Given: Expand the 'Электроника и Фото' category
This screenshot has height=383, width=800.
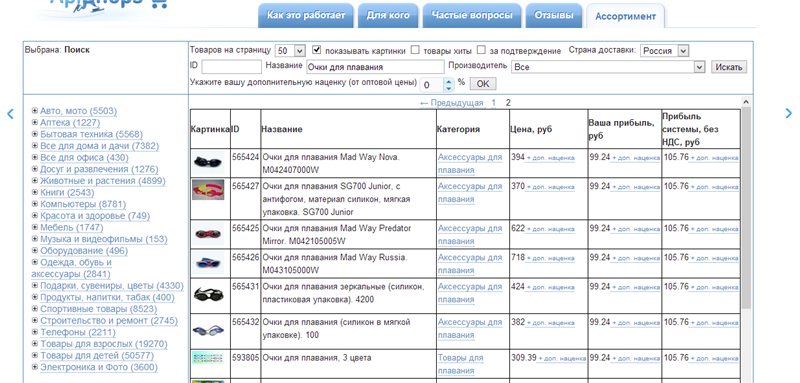Looking at the screenshot, I should pyautogui.click(x=35, y=366).
